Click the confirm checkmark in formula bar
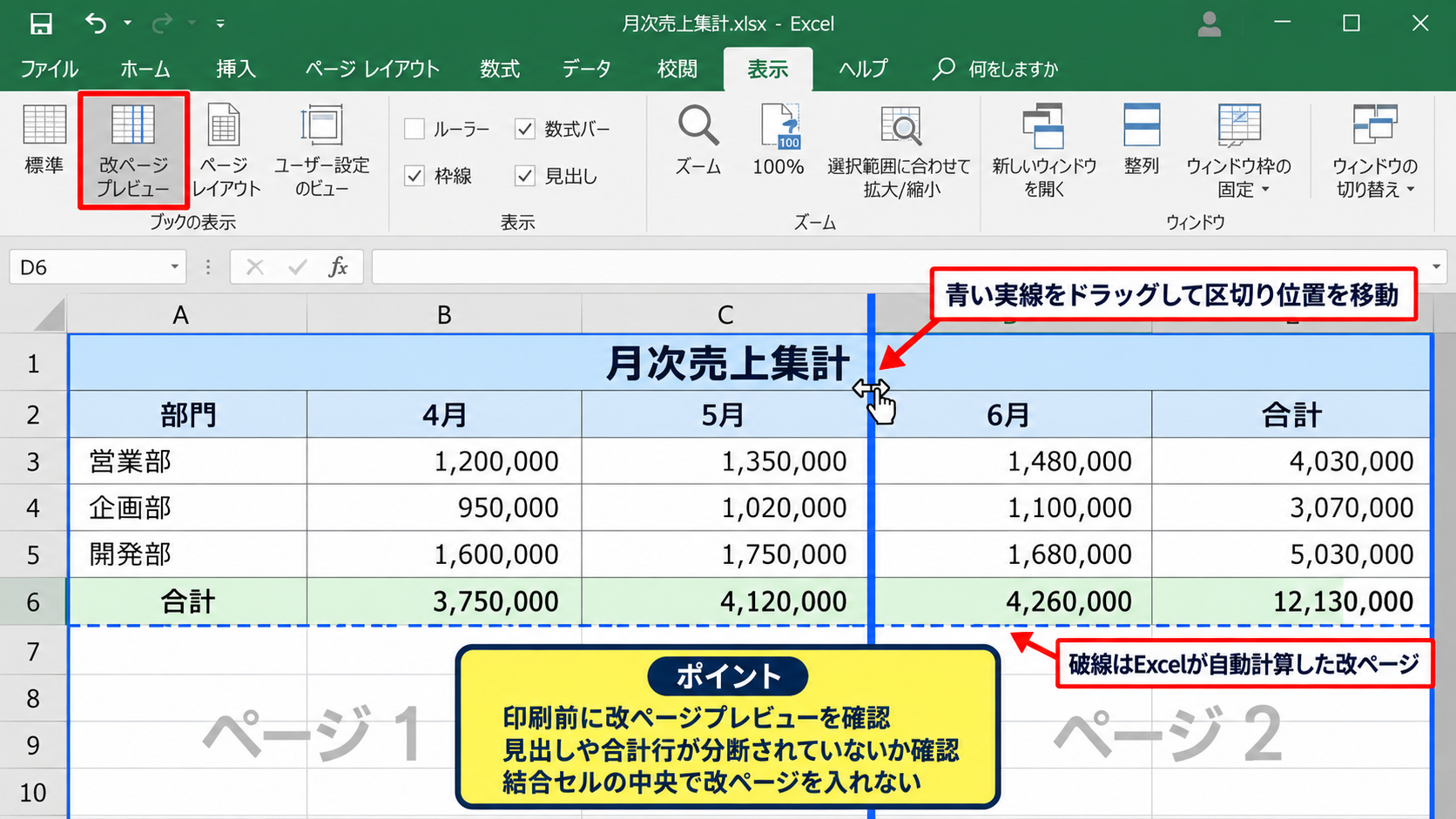 click(297, 267)
